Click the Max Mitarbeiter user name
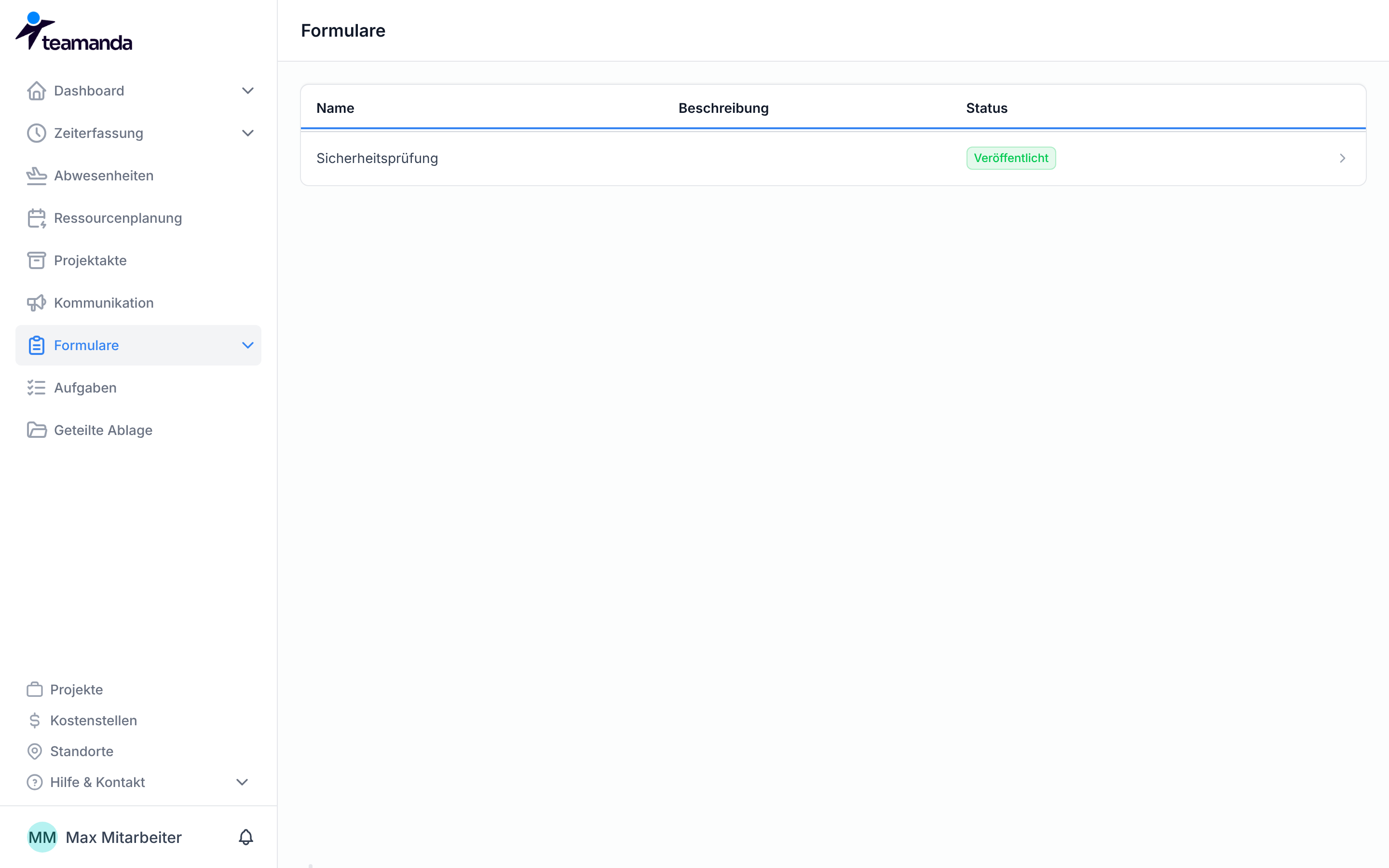The image size is (1389, 868). 123,838
